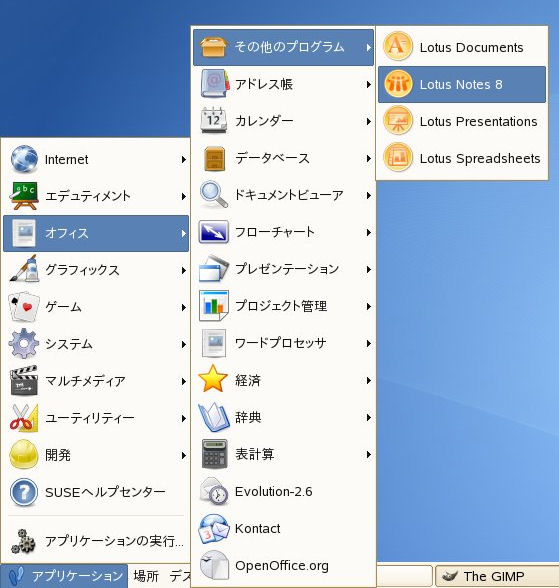Viewport: 559px width, 588px height.
Task: Expand arrow beside アドレス帳
Action: 369,84
